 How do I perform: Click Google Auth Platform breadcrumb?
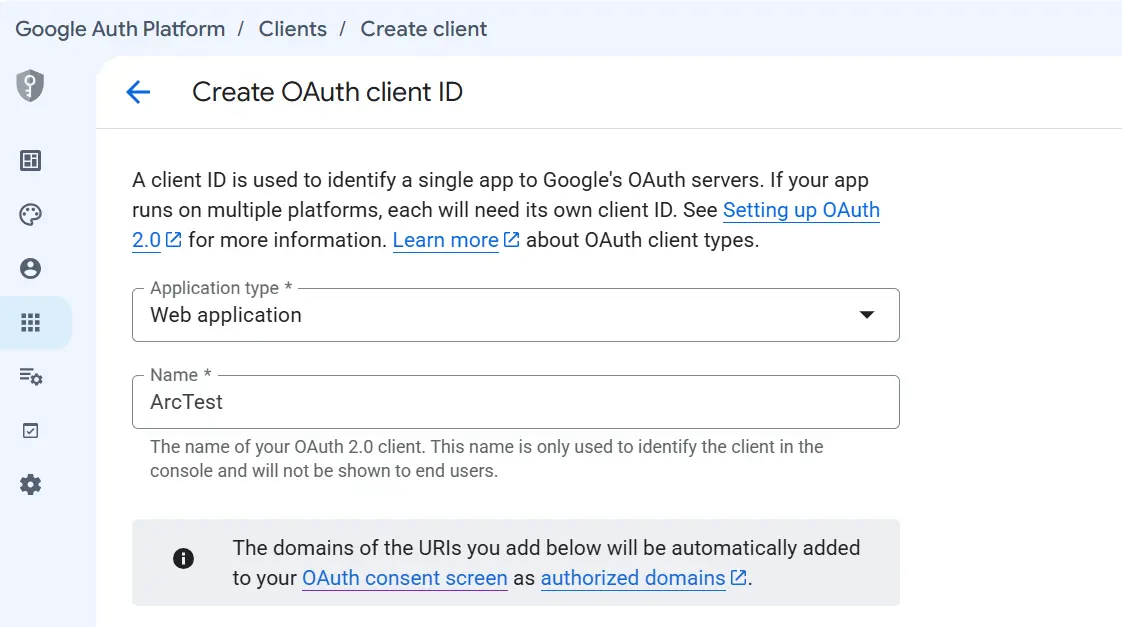click(120, 29)
